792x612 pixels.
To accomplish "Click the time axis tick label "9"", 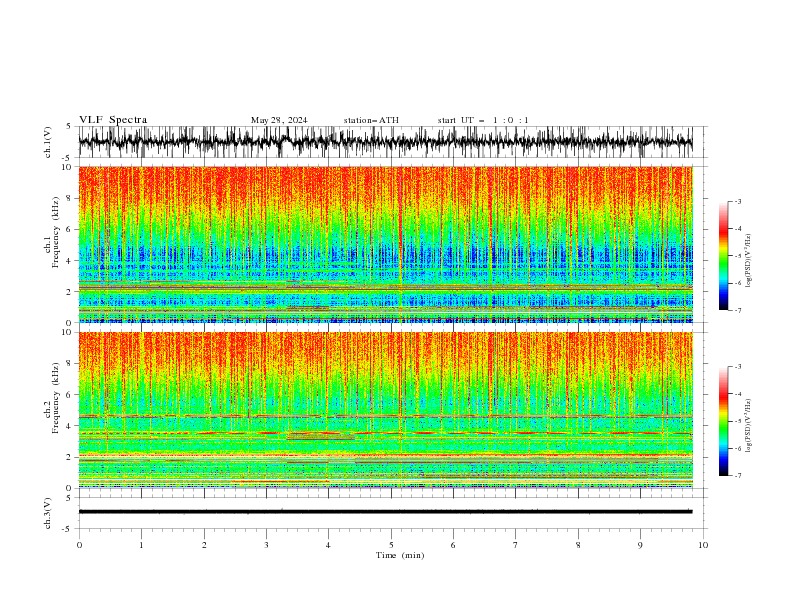I will (x=640, y=545).
